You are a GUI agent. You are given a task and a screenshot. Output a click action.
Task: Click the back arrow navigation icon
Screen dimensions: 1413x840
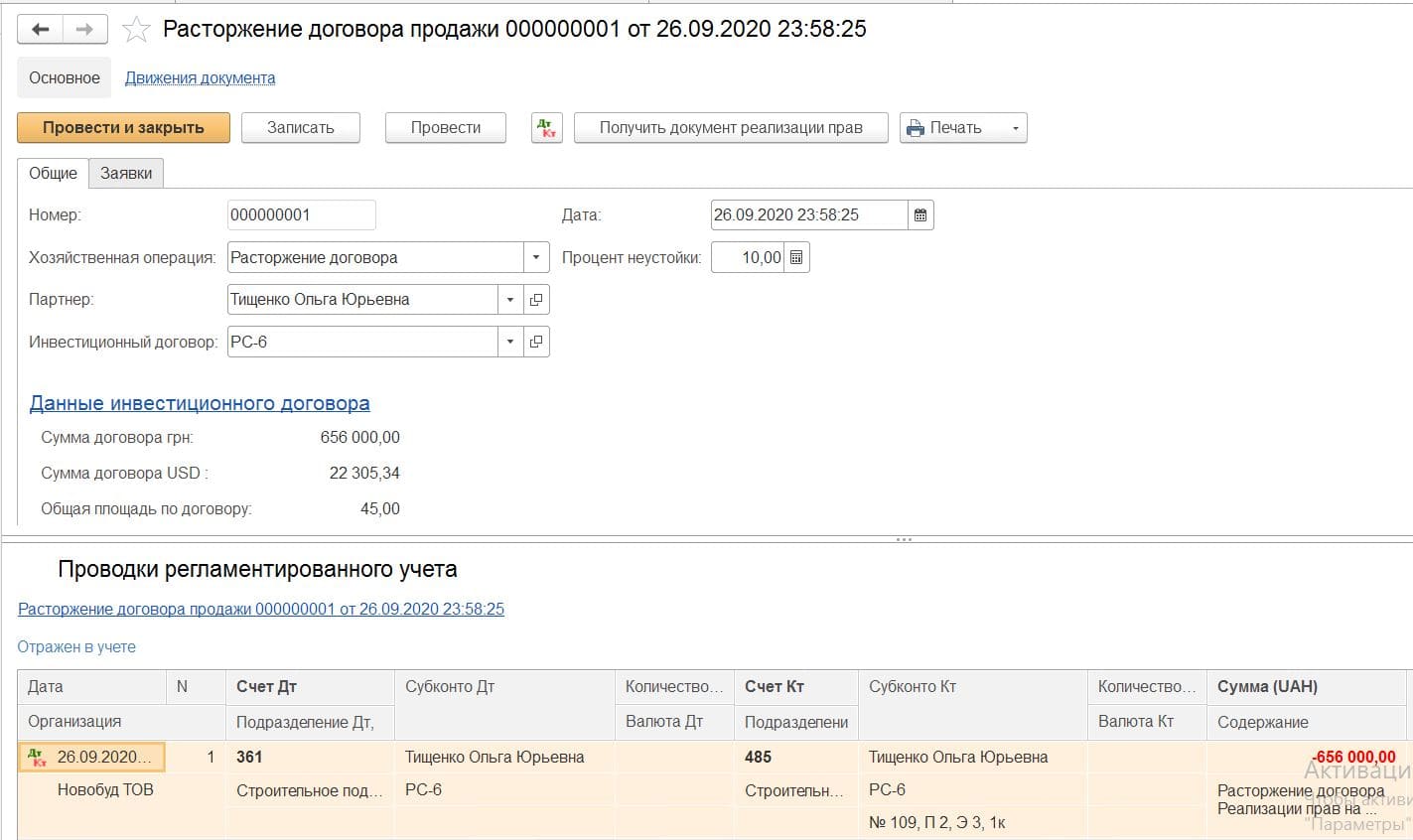[x=41, y=30]
